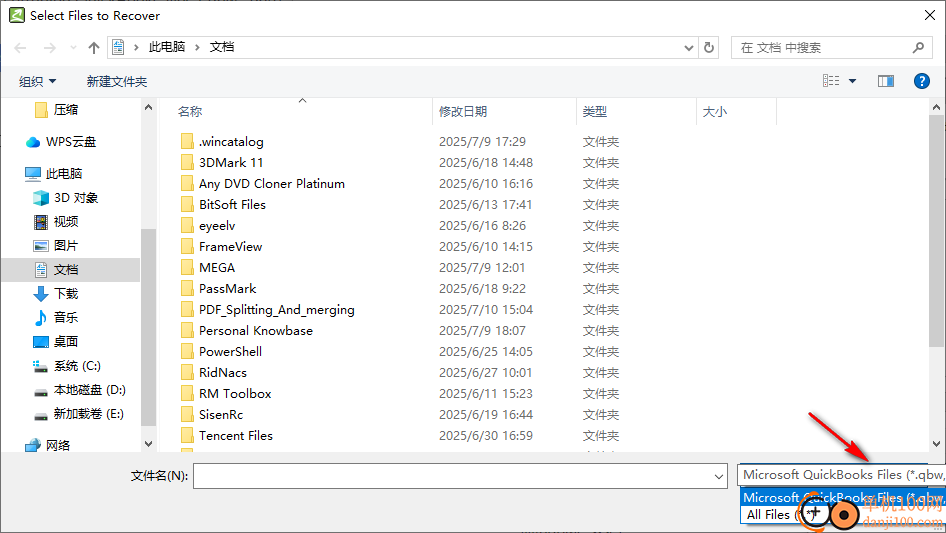Toggle the preview pane

886,81
